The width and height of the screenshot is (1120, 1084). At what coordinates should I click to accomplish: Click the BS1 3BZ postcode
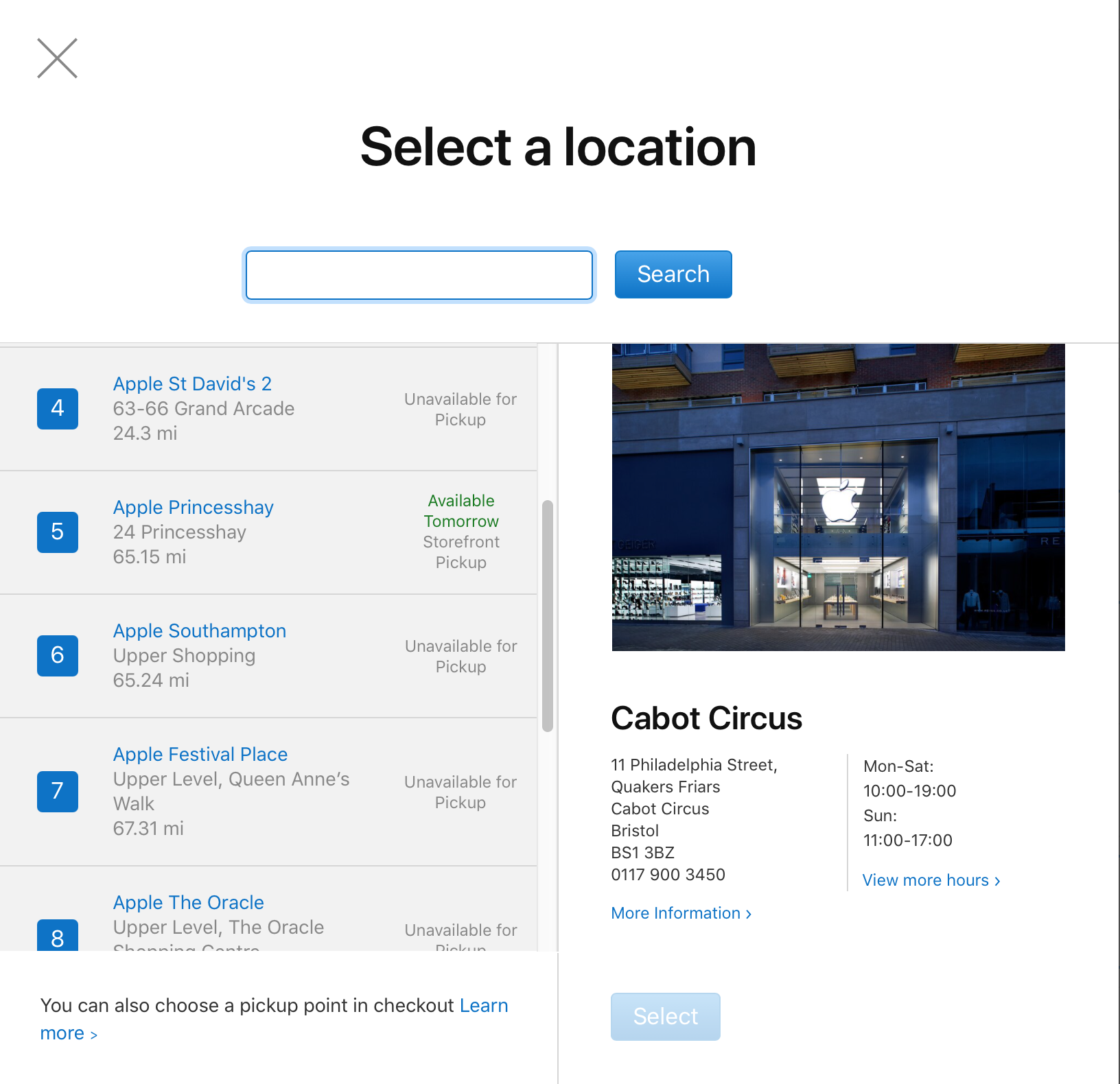pos(643,853)
